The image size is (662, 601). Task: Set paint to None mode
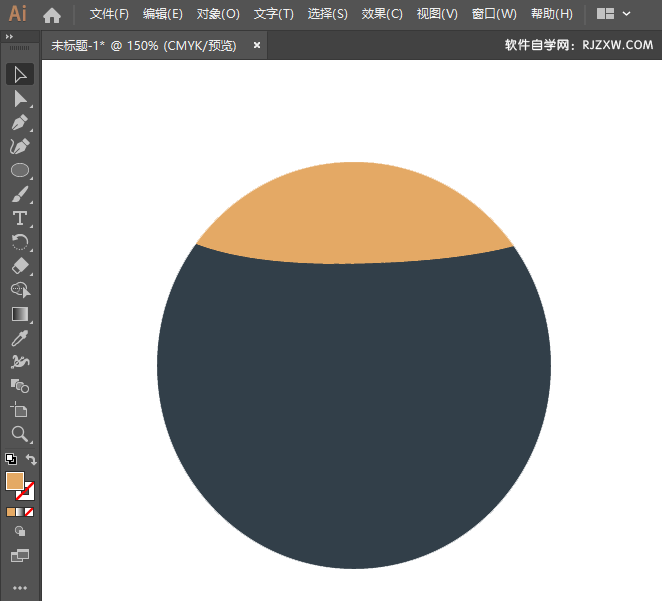point(30,512)
